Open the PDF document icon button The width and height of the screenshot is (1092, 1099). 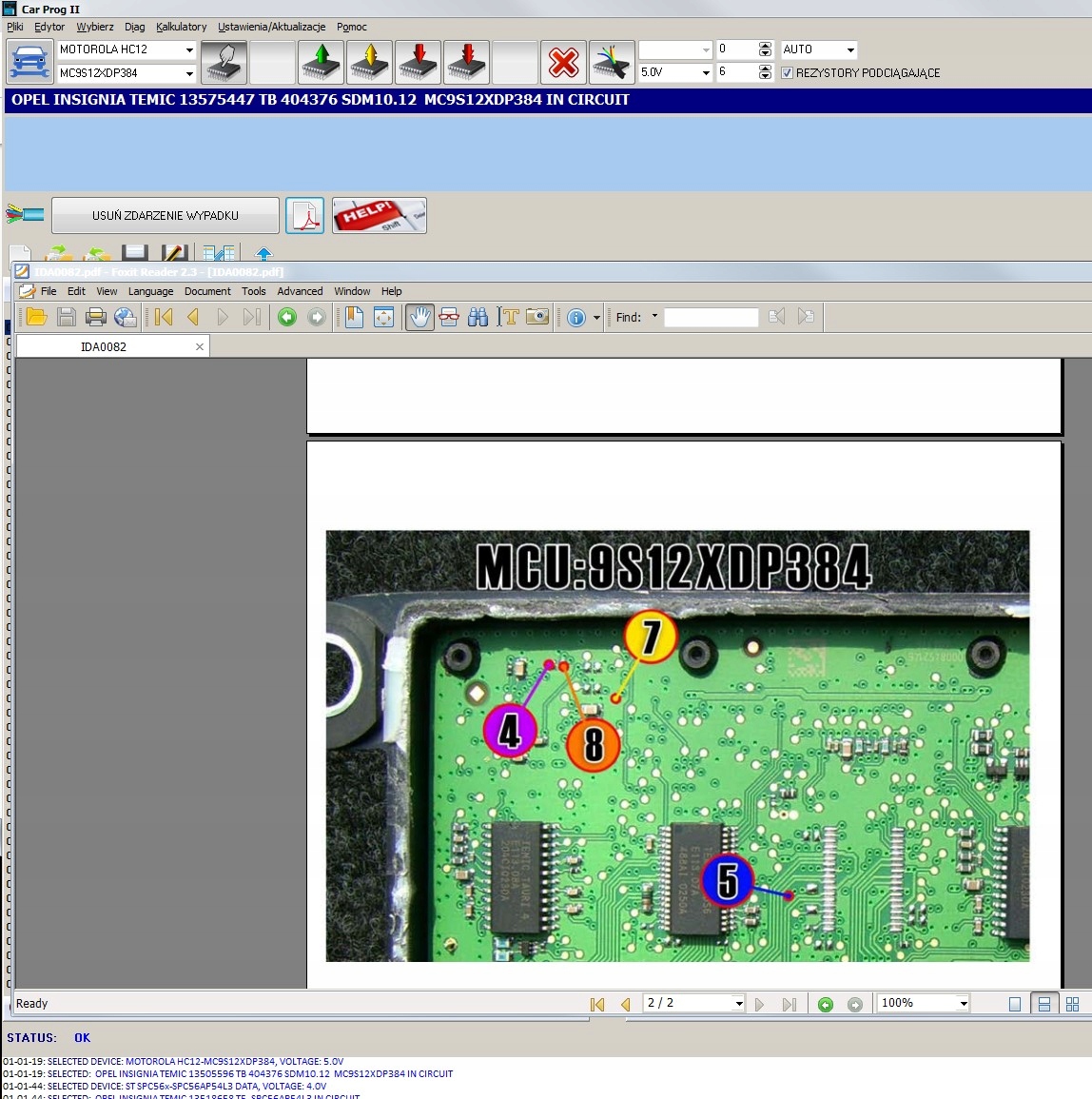305,215
